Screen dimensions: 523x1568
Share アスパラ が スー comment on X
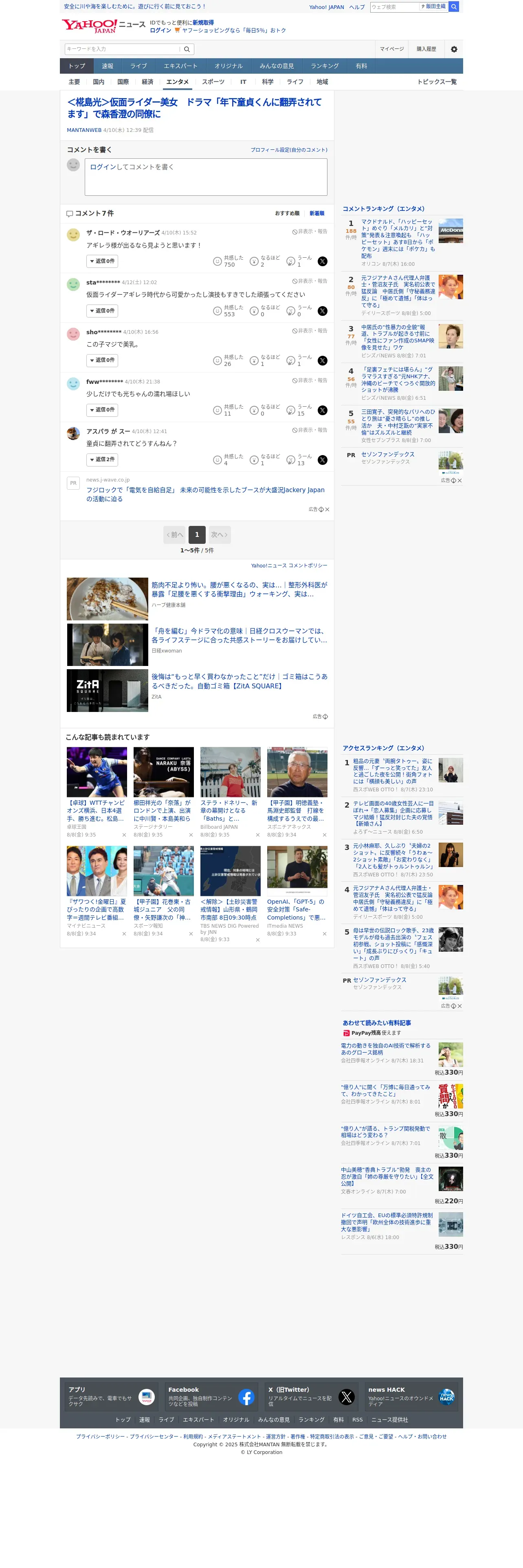click(323, 460)
